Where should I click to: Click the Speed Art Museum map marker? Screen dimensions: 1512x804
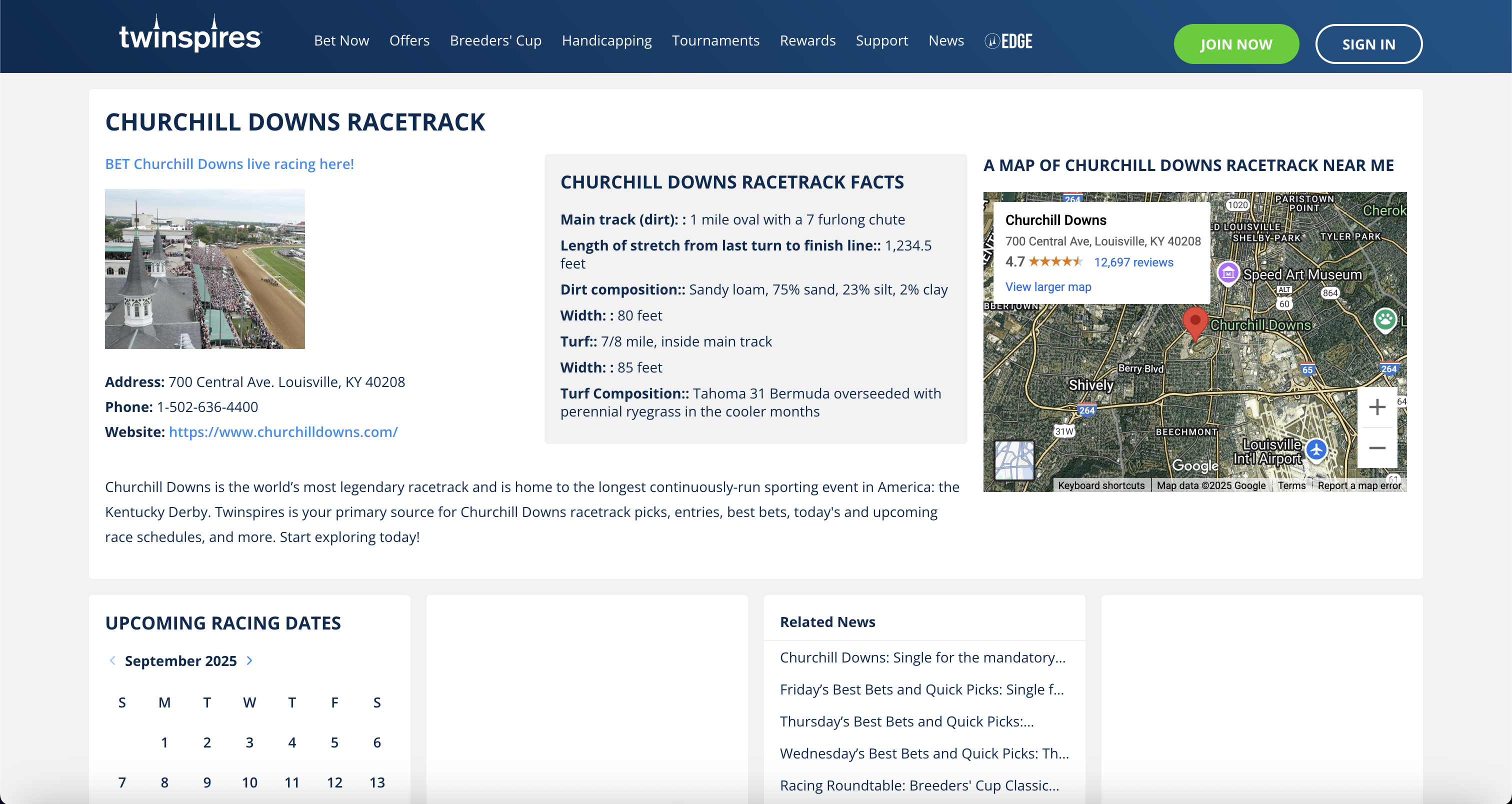(x=1228, y=273)
